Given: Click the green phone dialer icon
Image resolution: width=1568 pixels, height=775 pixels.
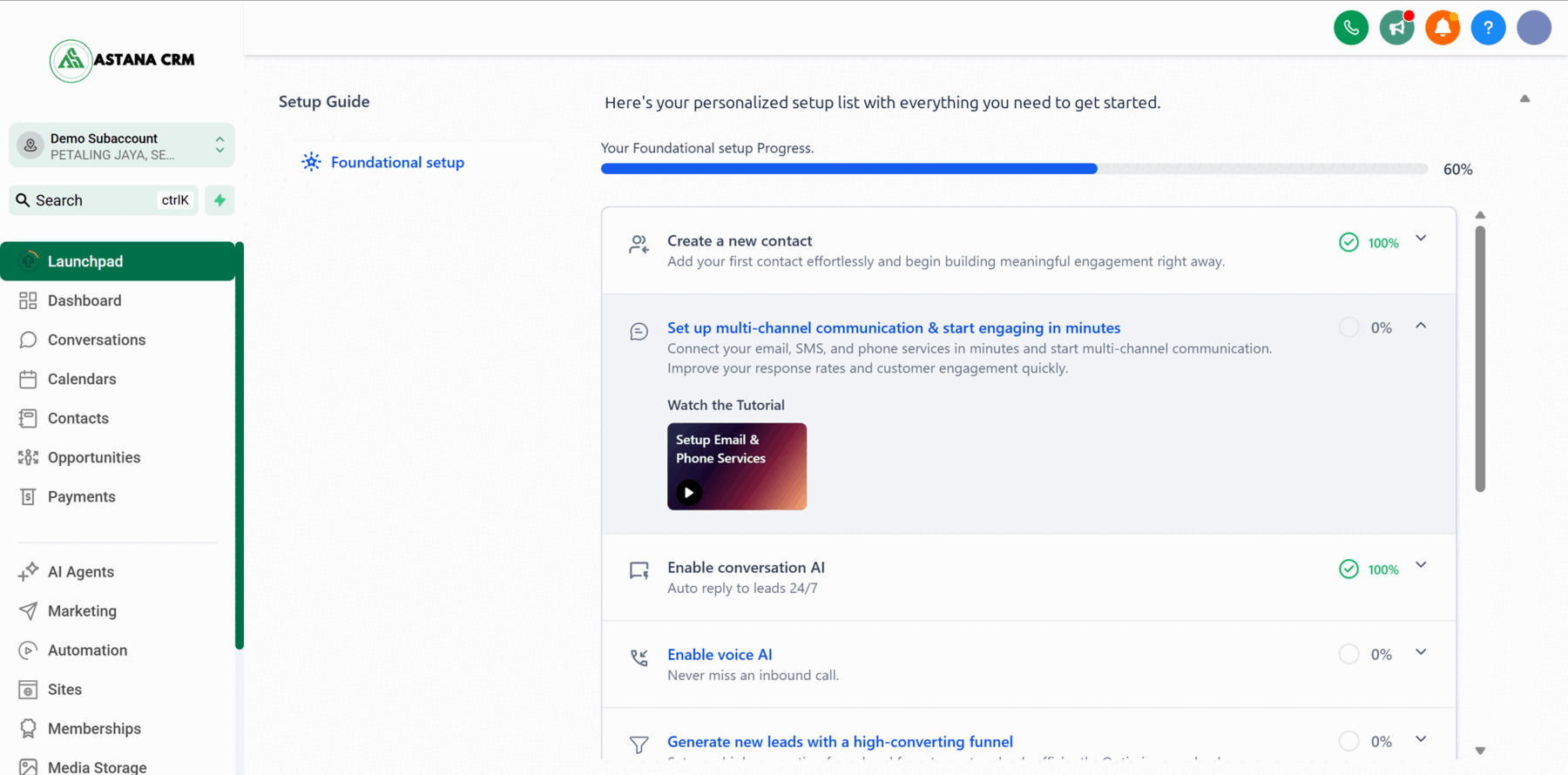Looking at the screenshot, I should click(1351, 28).
